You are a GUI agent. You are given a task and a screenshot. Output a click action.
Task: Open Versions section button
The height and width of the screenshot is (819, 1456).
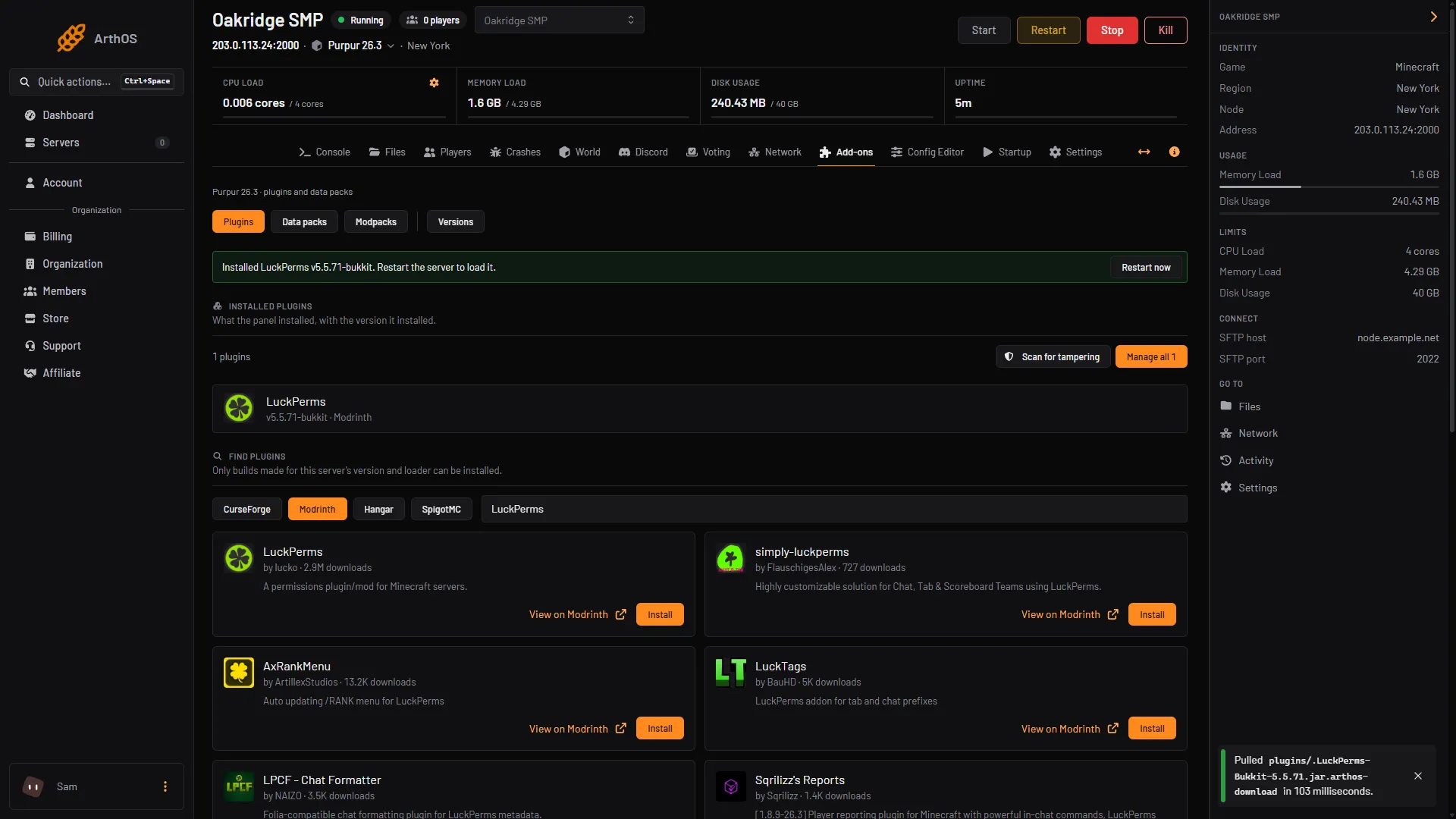[456, 221]
